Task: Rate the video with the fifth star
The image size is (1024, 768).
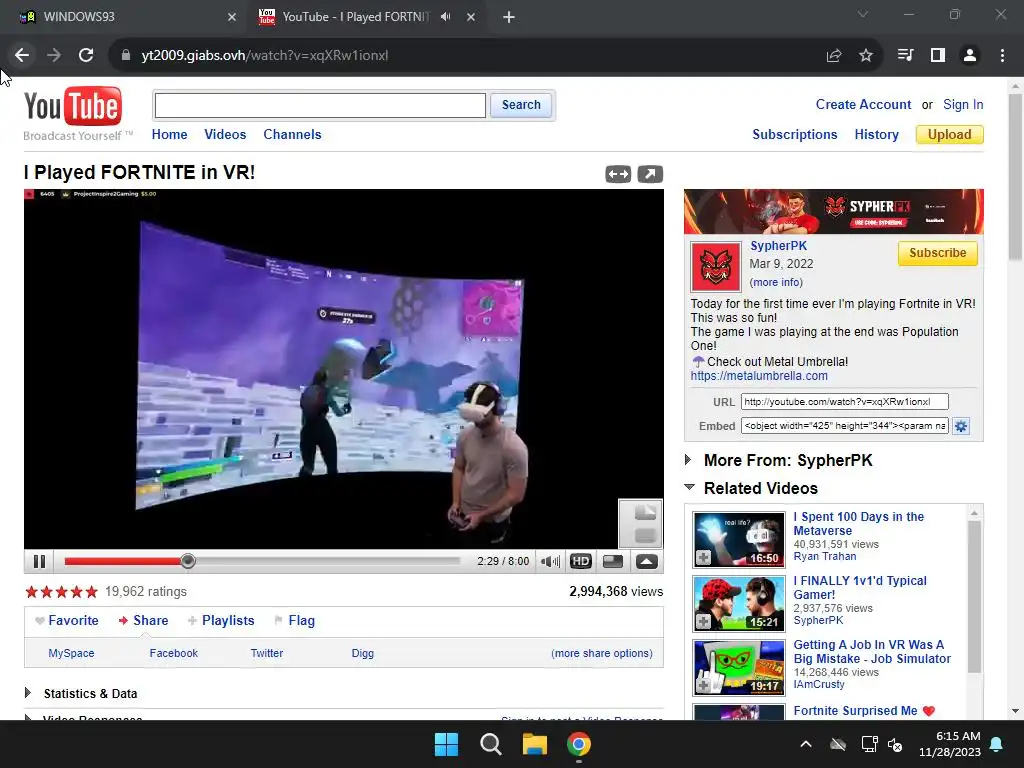Action: click(92, 592)
